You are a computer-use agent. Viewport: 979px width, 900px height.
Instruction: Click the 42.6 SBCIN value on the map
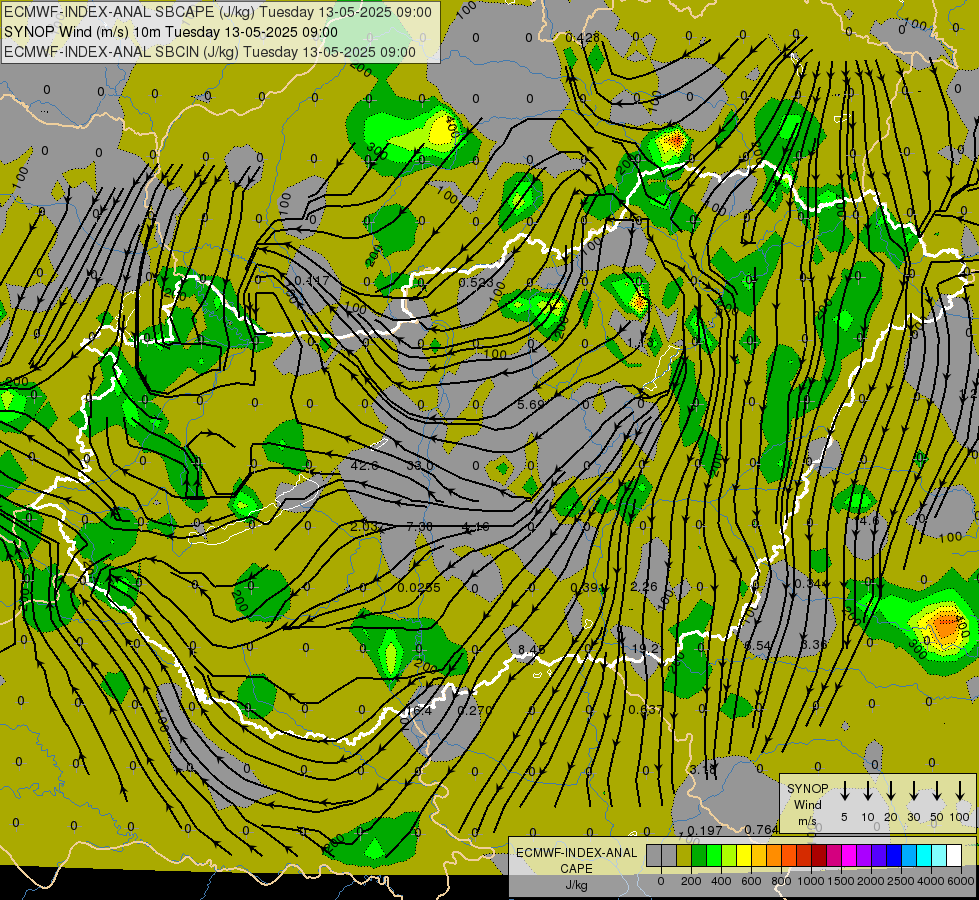365,465
